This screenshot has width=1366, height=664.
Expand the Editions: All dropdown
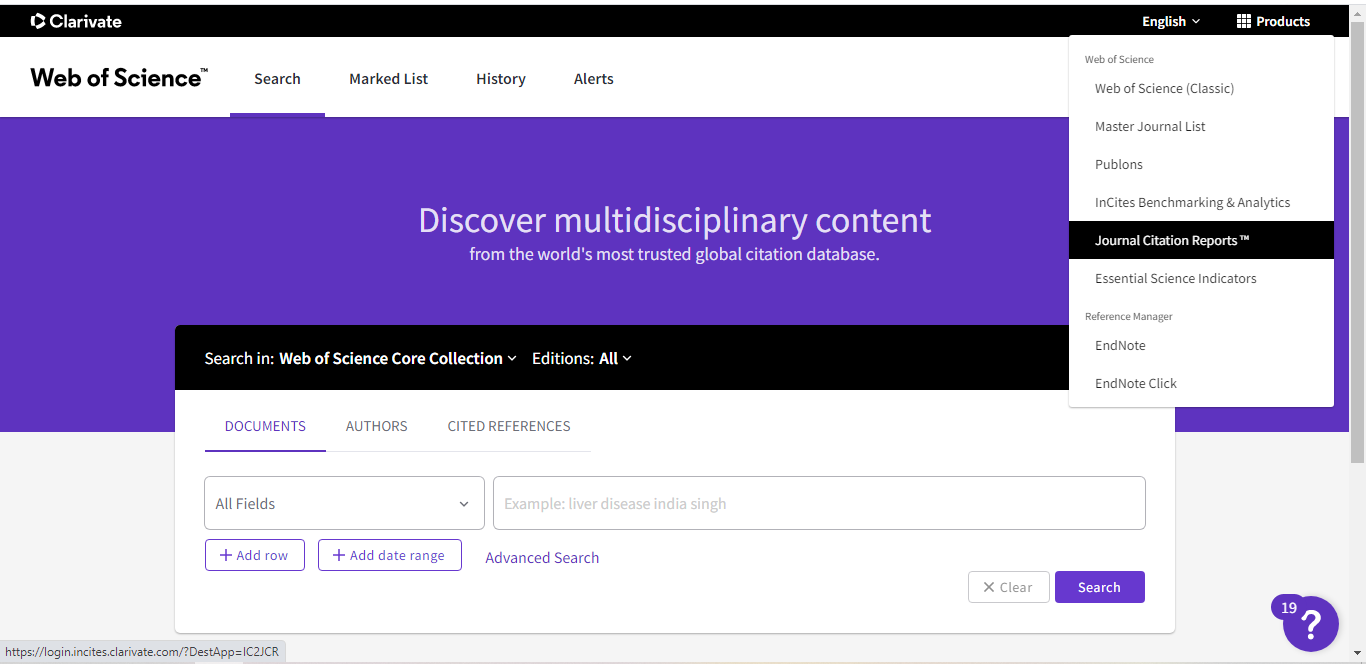pos(582,358)
